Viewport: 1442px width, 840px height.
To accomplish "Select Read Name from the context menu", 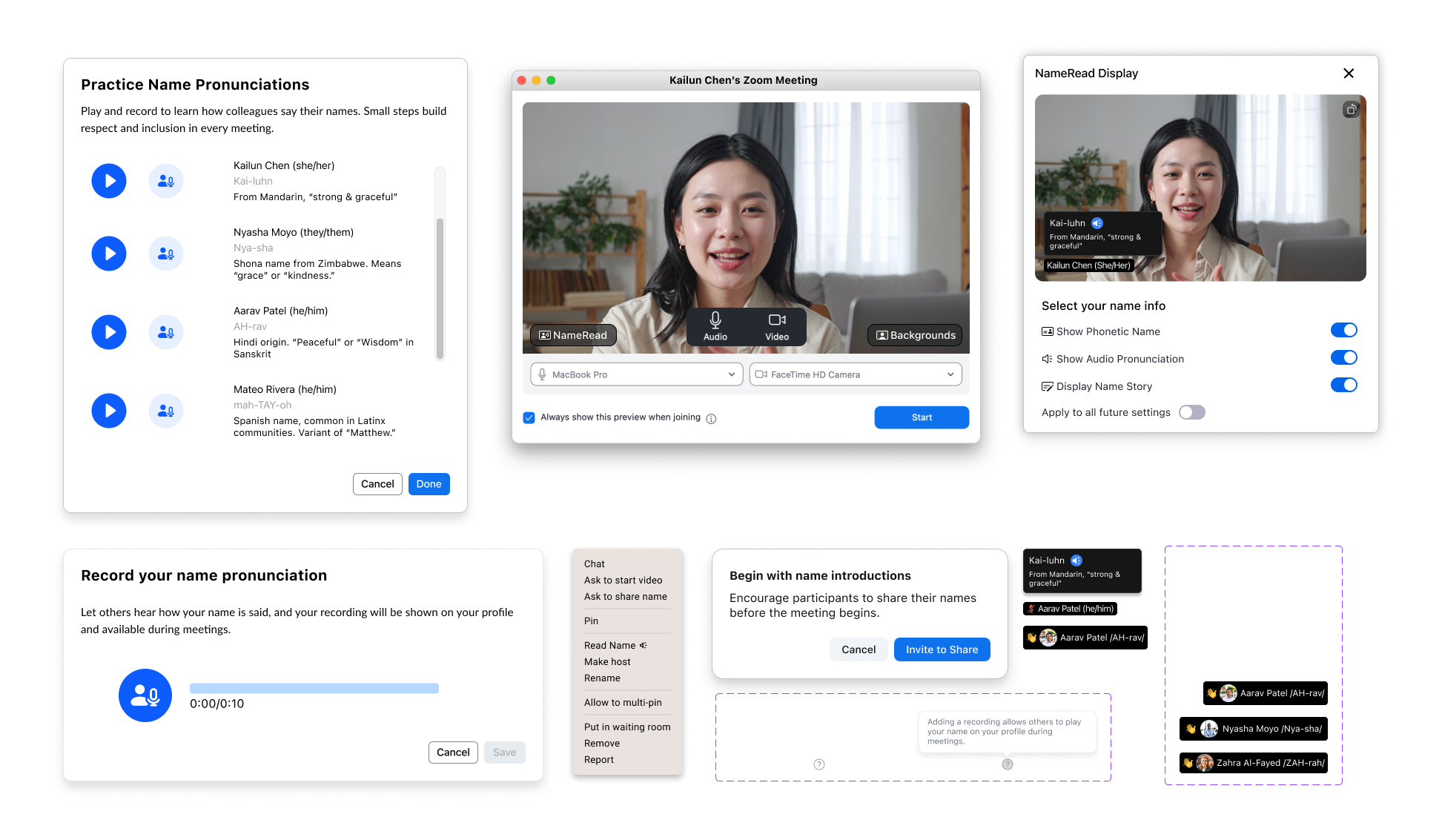I will coord(610,645).
